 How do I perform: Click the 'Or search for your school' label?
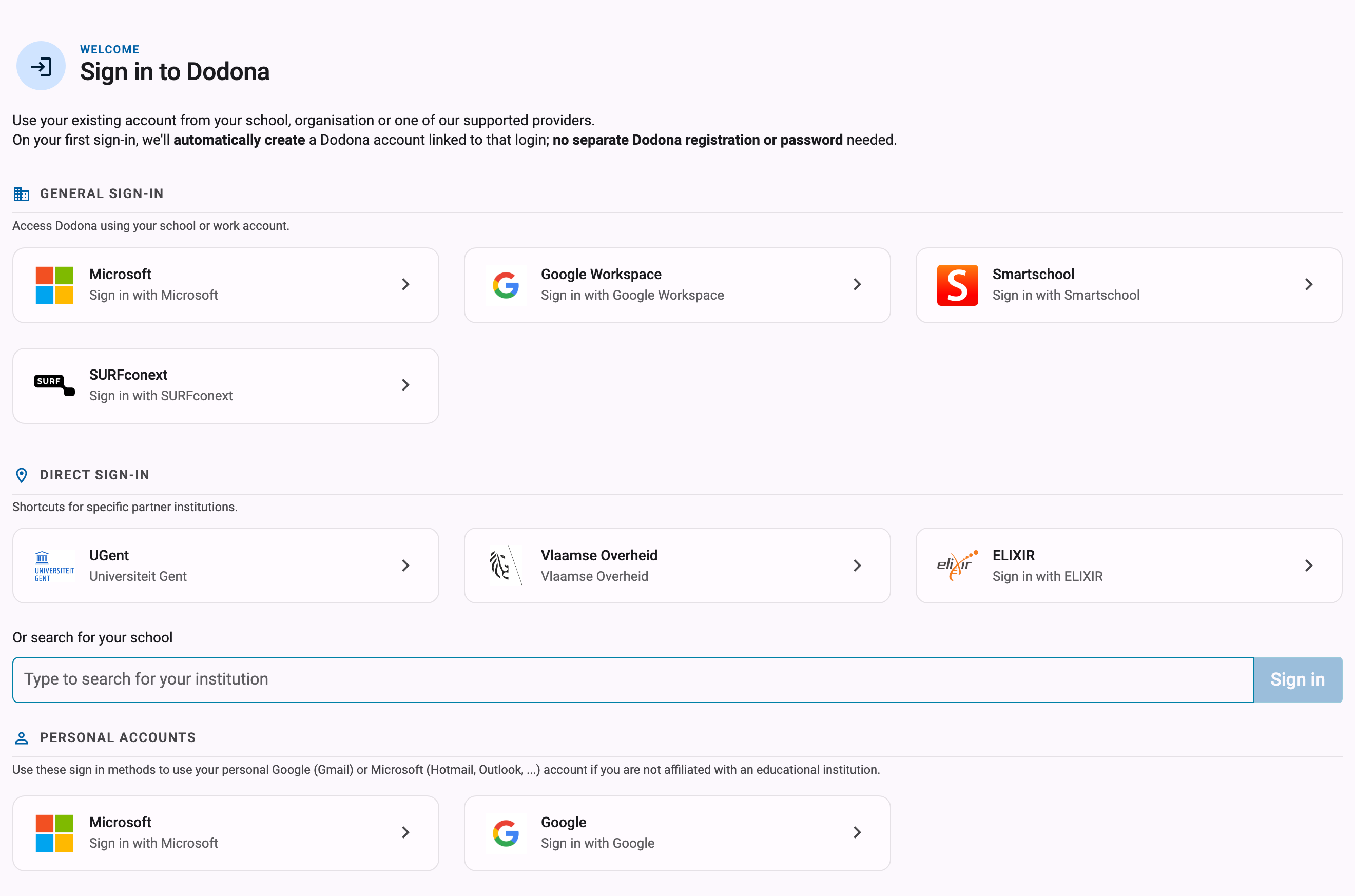coord(92,638)
